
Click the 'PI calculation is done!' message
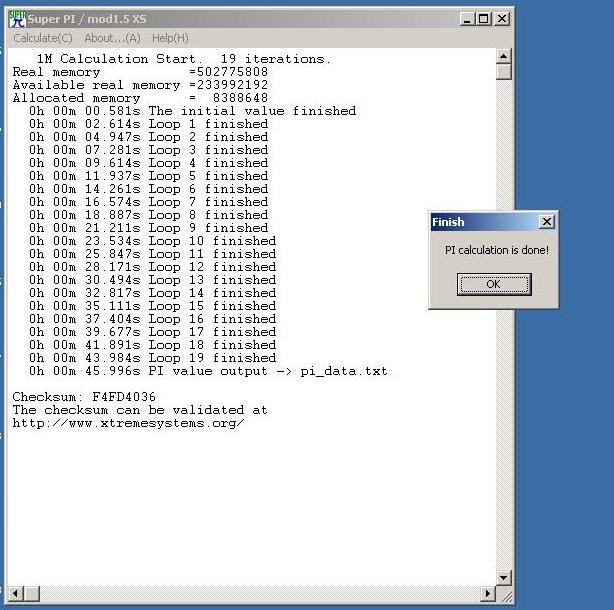497,250
